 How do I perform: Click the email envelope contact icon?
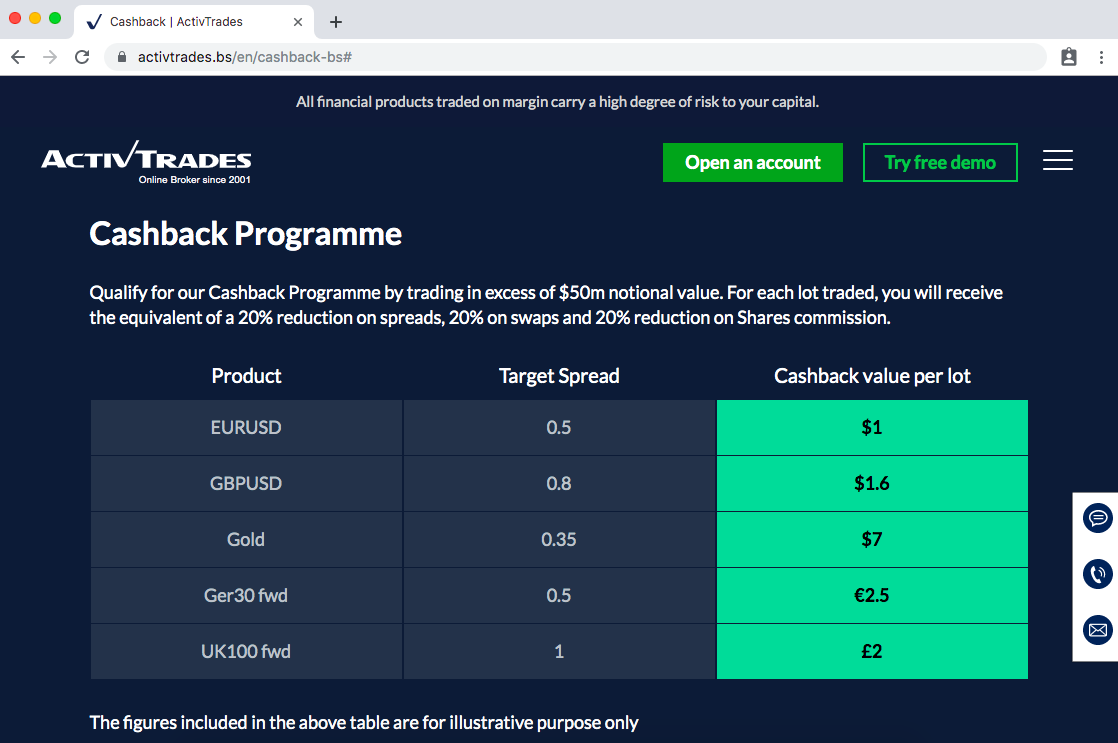[1097, 630]
